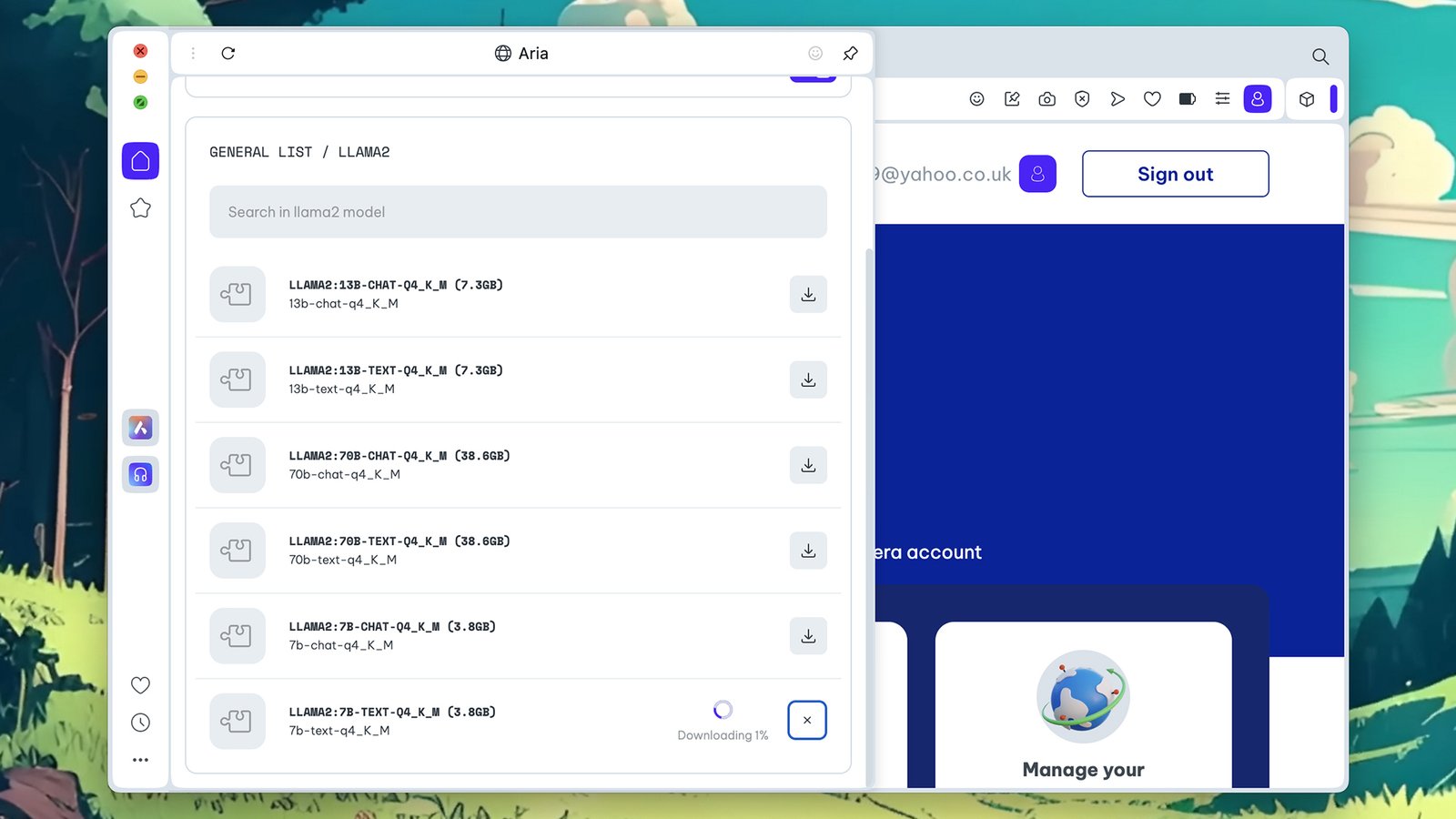Viewport: 1456px width, 819px height.
Task: Click the Manage your card heading
Action: click(x=1083, y=770)
